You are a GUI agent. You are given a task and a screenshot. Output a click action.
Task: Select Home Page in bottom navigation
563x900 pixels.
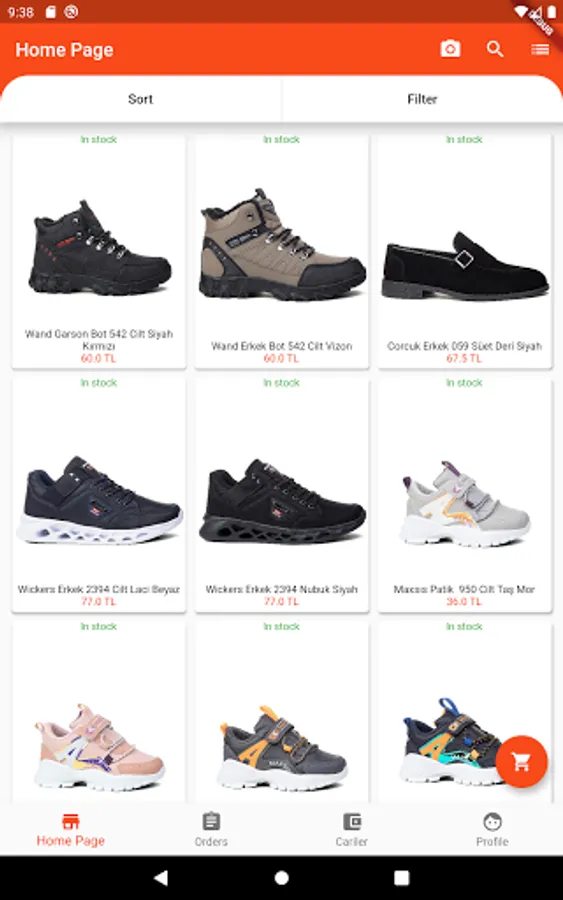pos(71,829)
